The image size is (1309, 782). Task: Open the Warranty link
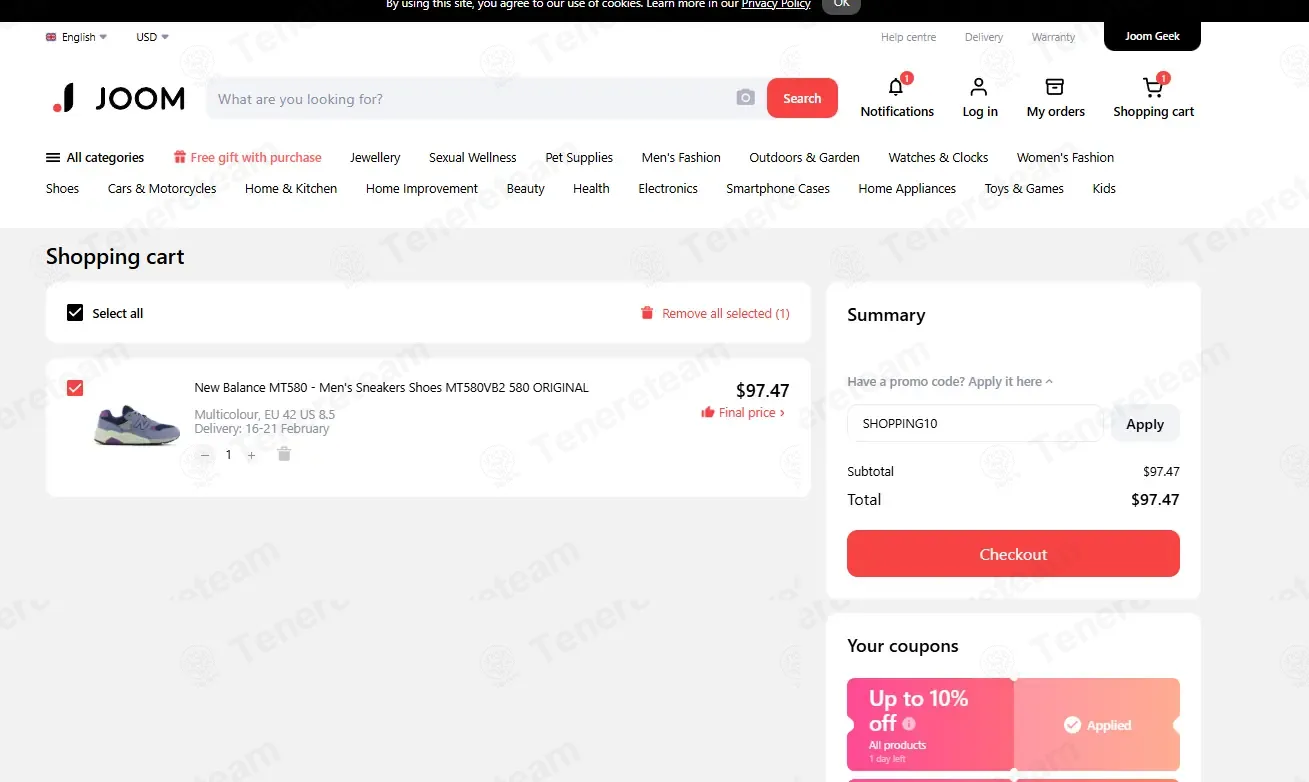point(1053,37)
